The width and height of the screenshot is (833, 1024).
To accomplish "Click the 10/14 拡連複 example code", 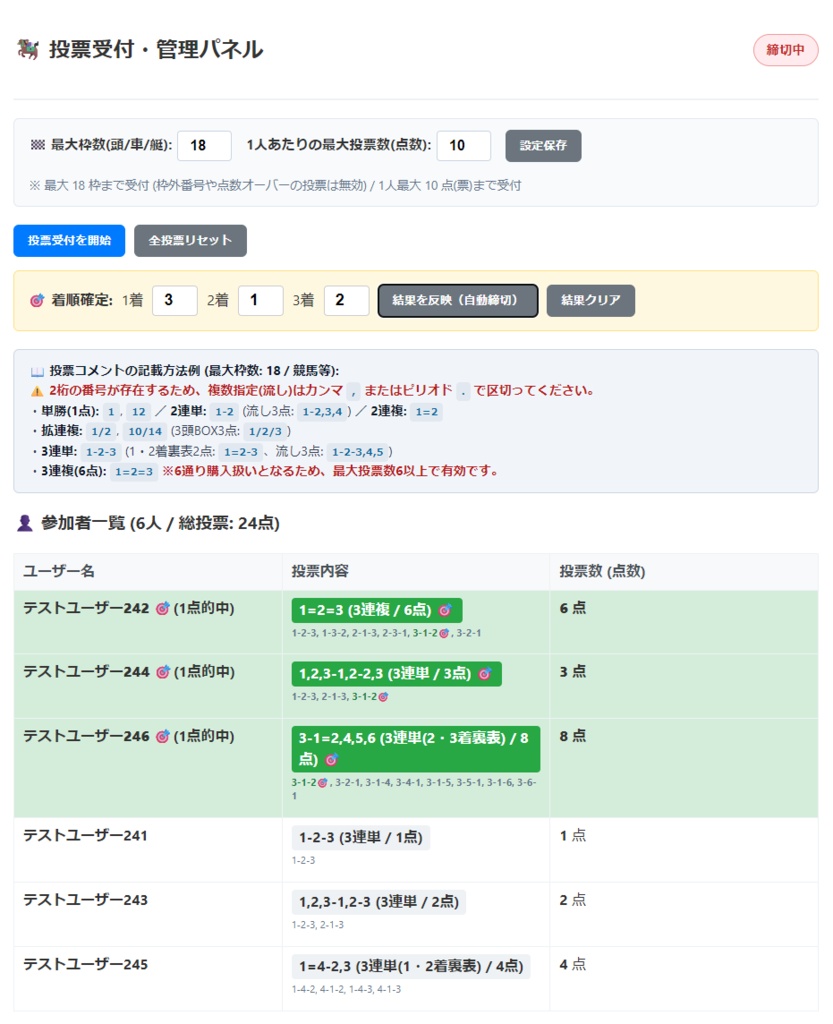I will coord(145,431).
